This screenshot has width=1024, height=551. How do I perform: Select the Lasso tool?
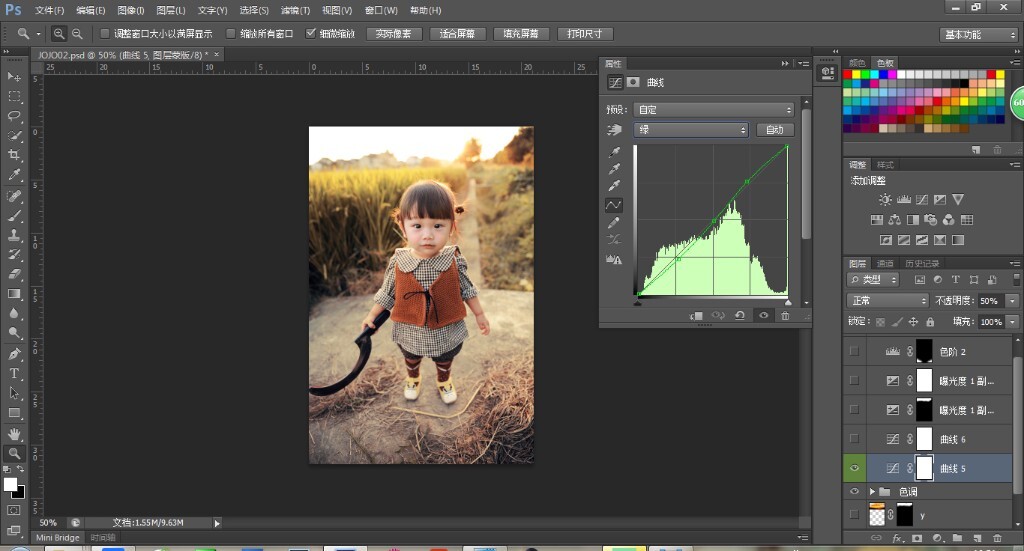coord(14,116)
